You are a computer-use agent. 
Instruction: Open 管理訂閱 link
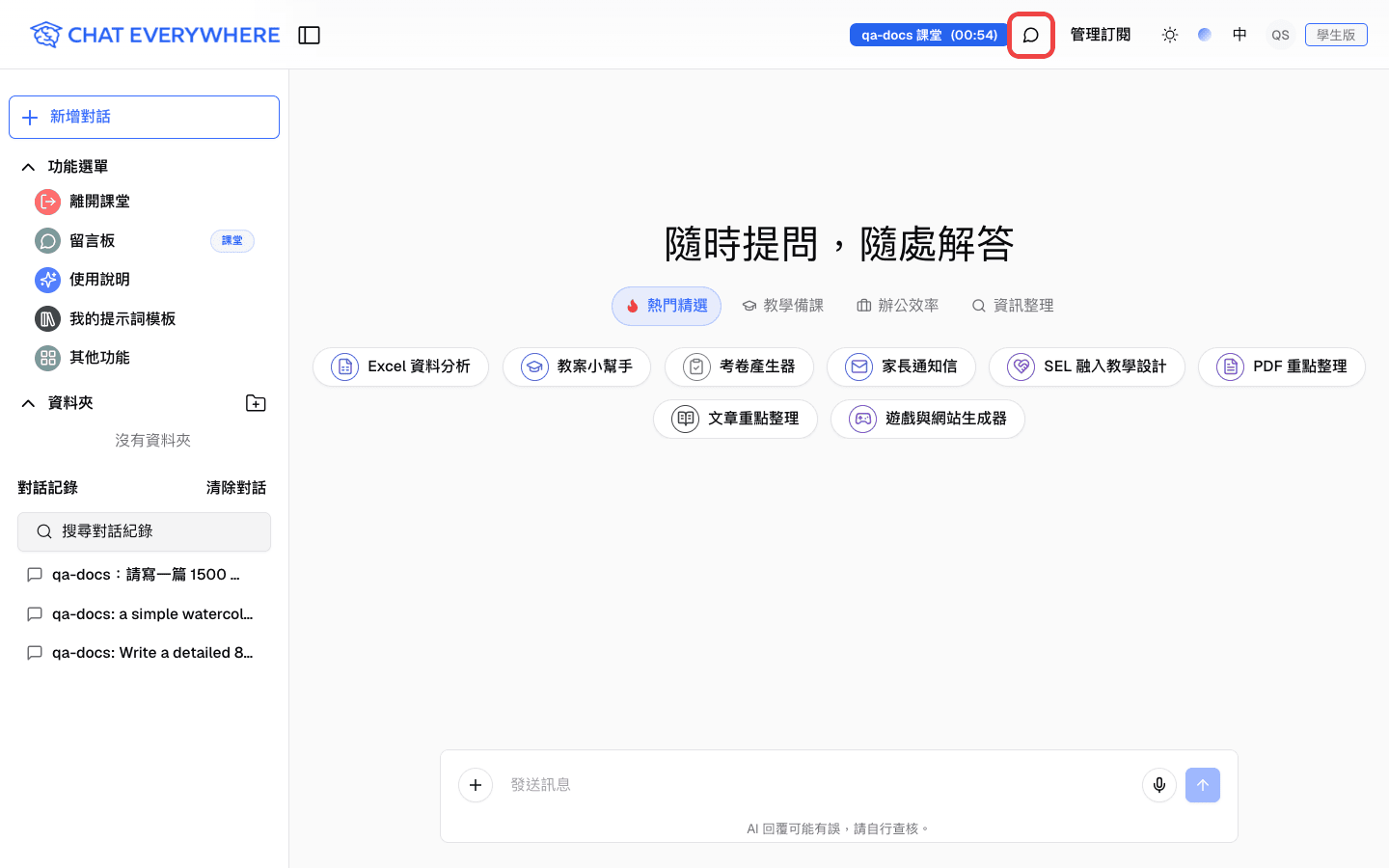(x=1101, y=35)
